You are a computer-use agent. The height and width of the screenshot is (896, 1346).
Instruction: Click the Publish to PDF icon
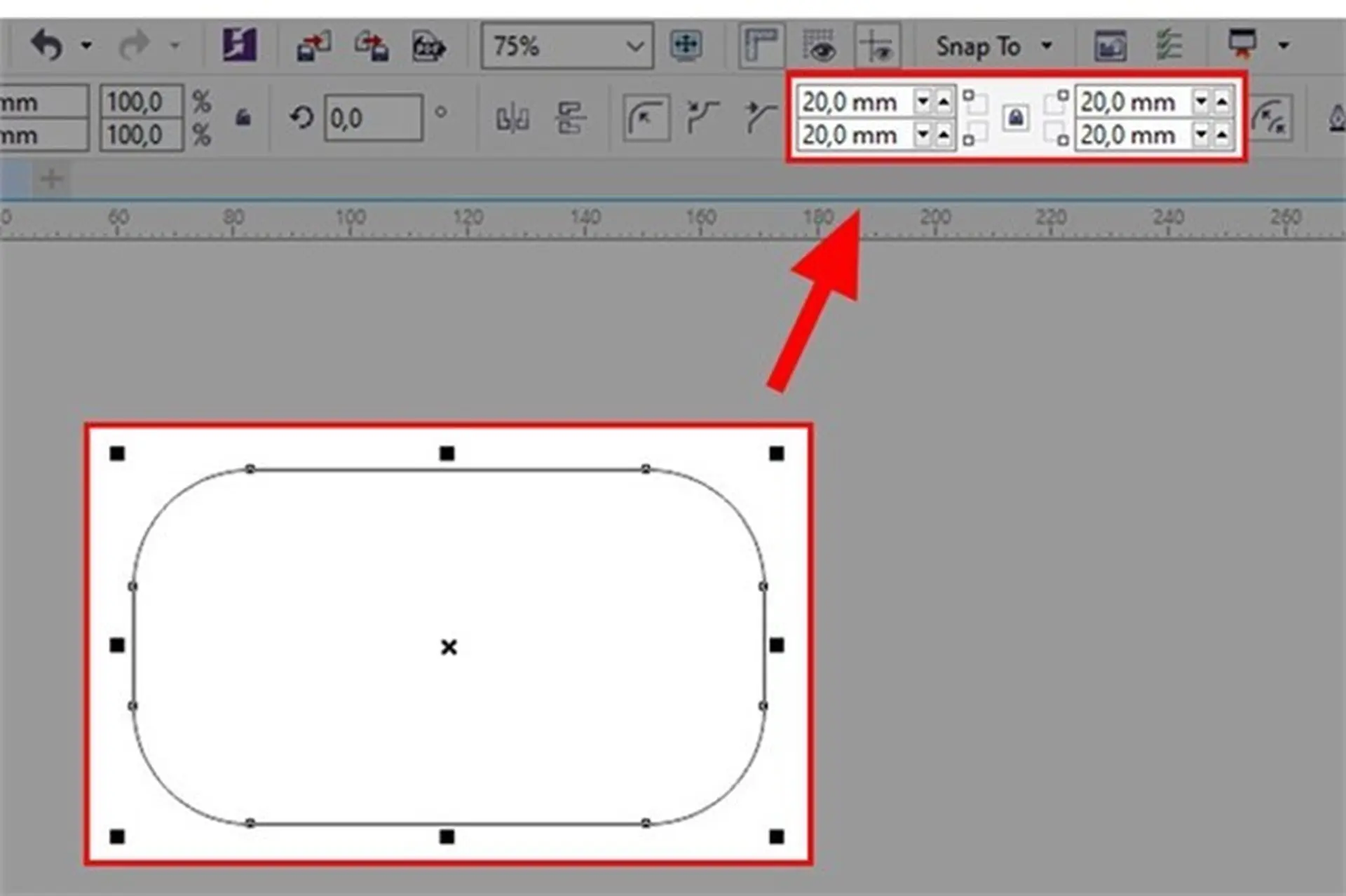pyautogui.click(x=428, y=46)
